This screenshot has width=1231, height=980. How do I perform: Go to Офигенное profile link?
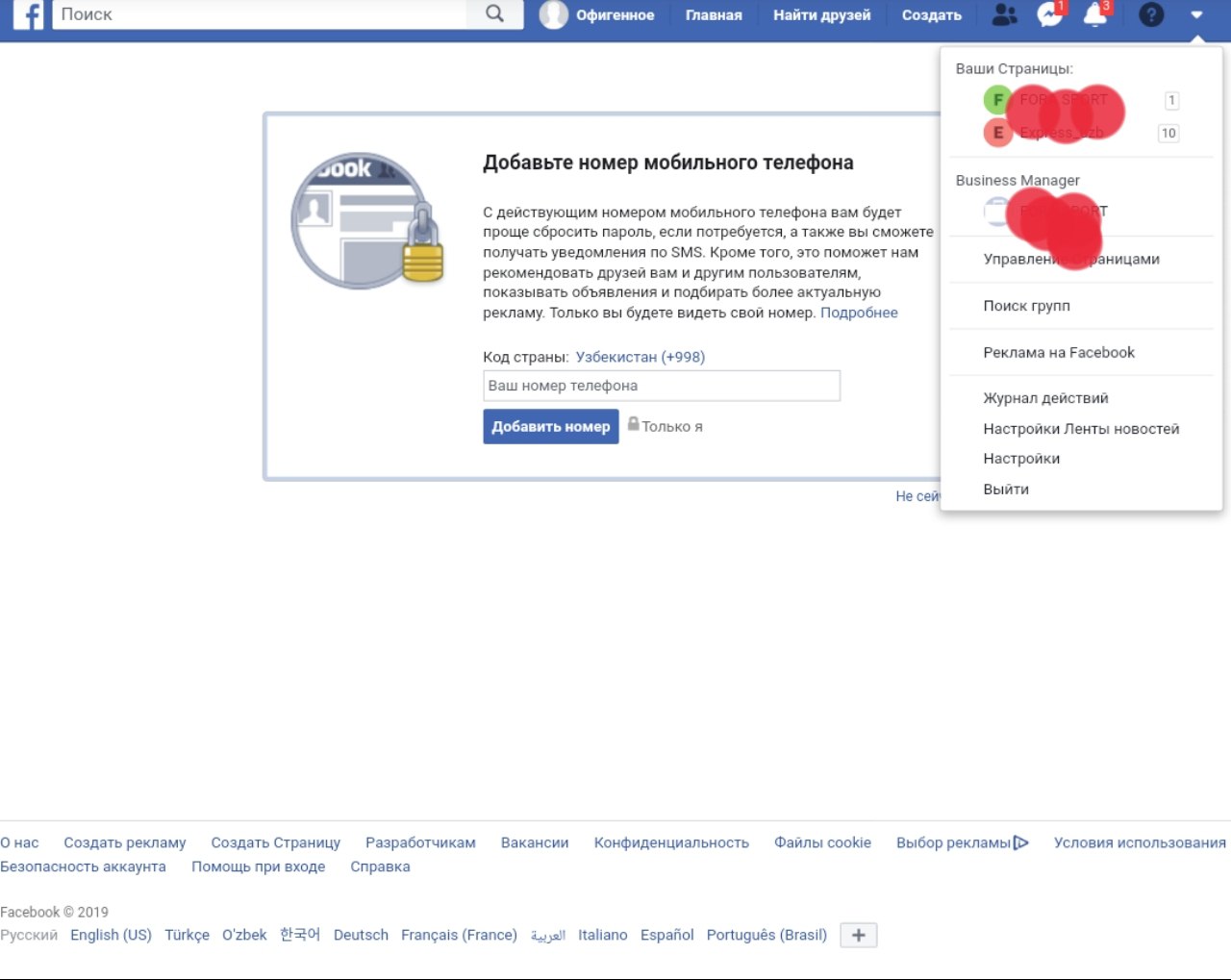615,15
